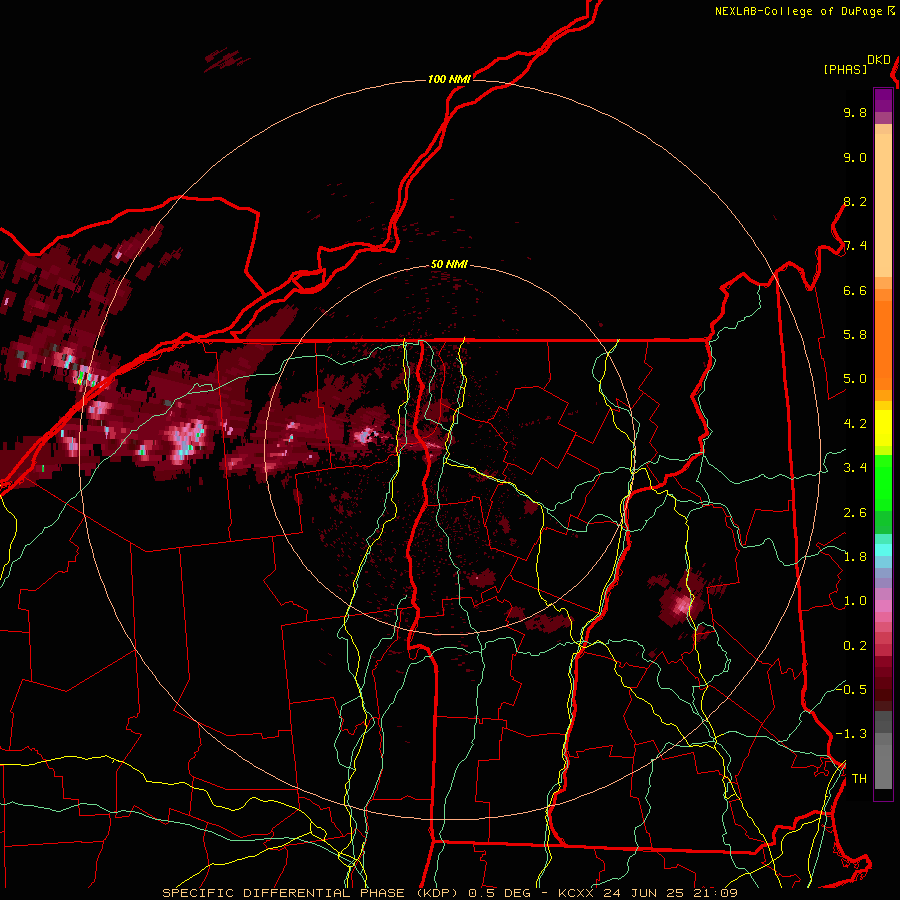The image size is (900, 900).
Task: Click the DKD label above the color bar
Action: pos(879,60)
